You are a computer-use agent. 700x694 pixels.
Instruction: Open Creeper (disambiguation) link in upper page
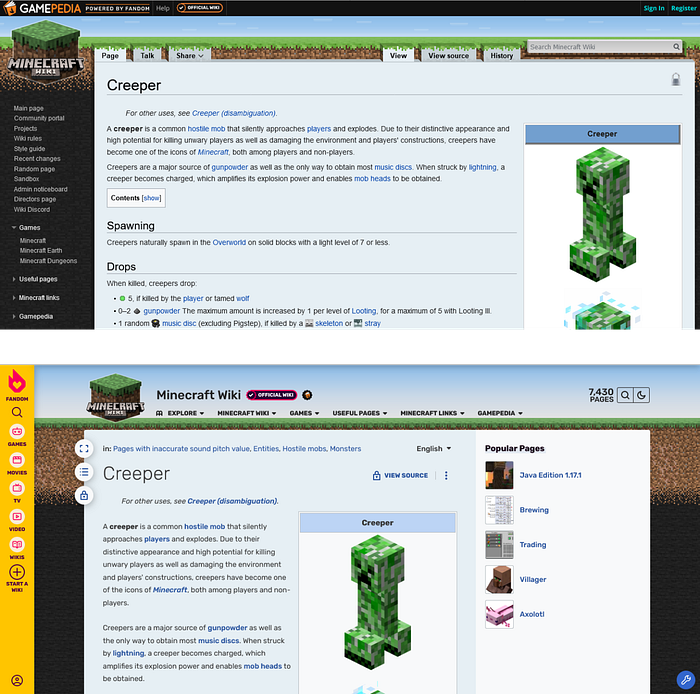click(233, 113)
